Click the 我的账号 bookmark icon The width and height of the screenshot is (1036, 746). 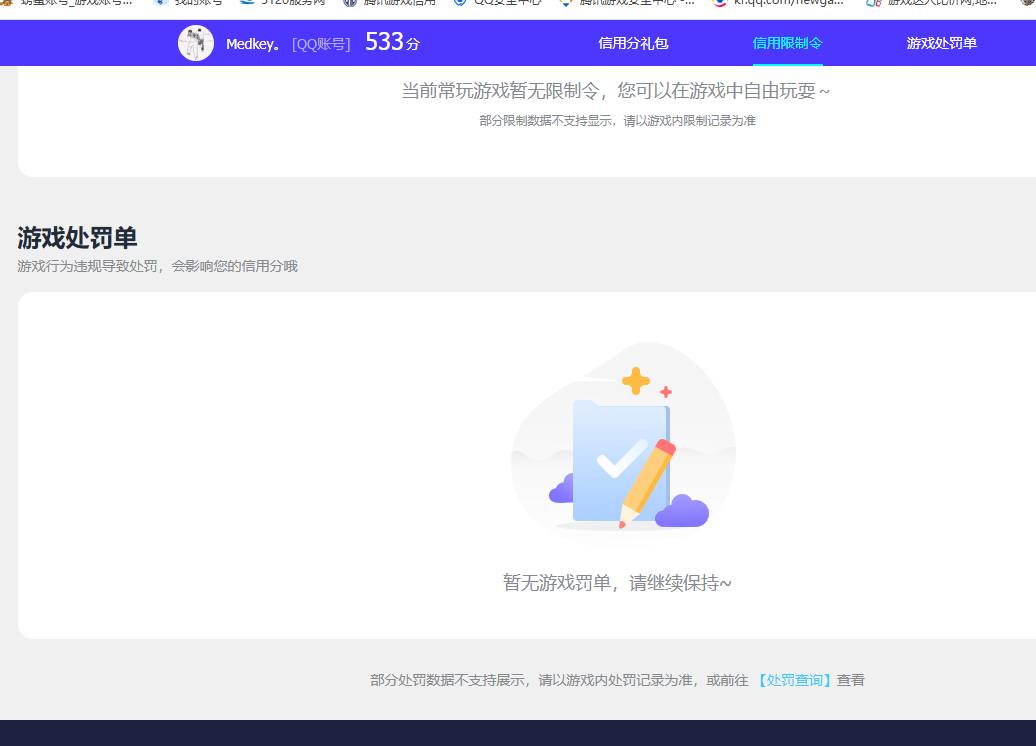[x=161, y=4]
